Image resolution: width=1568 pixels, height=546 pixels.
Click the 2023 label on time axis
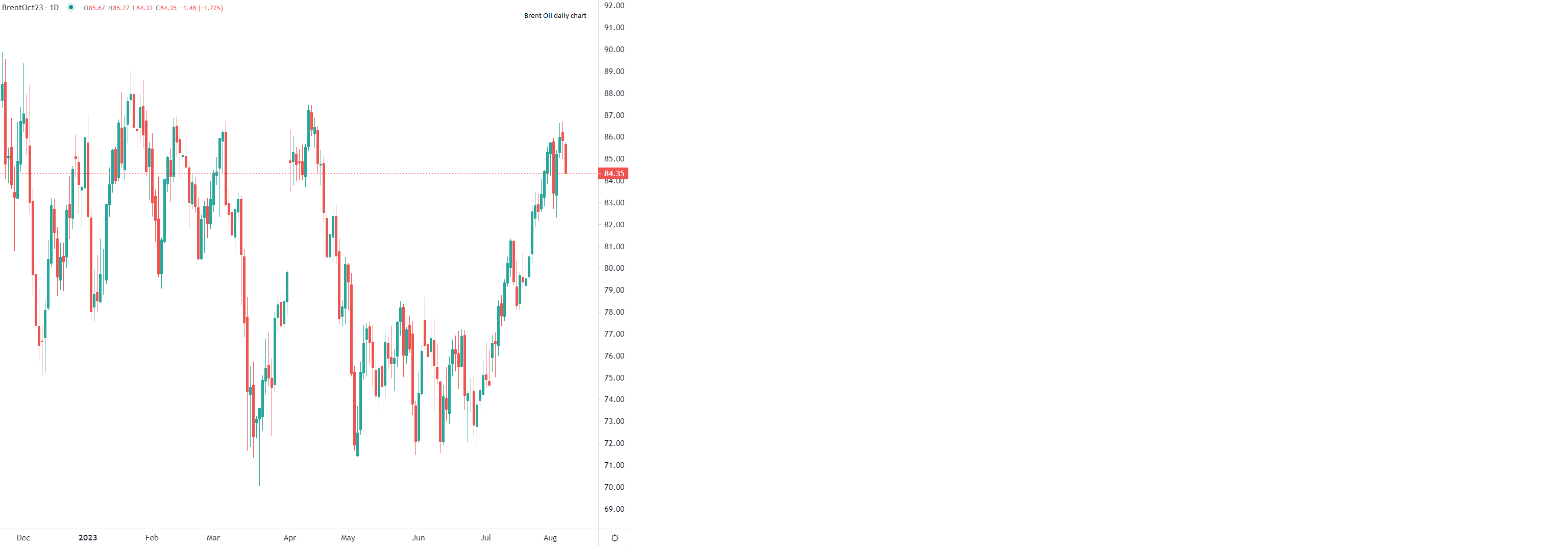pos(88,537)
